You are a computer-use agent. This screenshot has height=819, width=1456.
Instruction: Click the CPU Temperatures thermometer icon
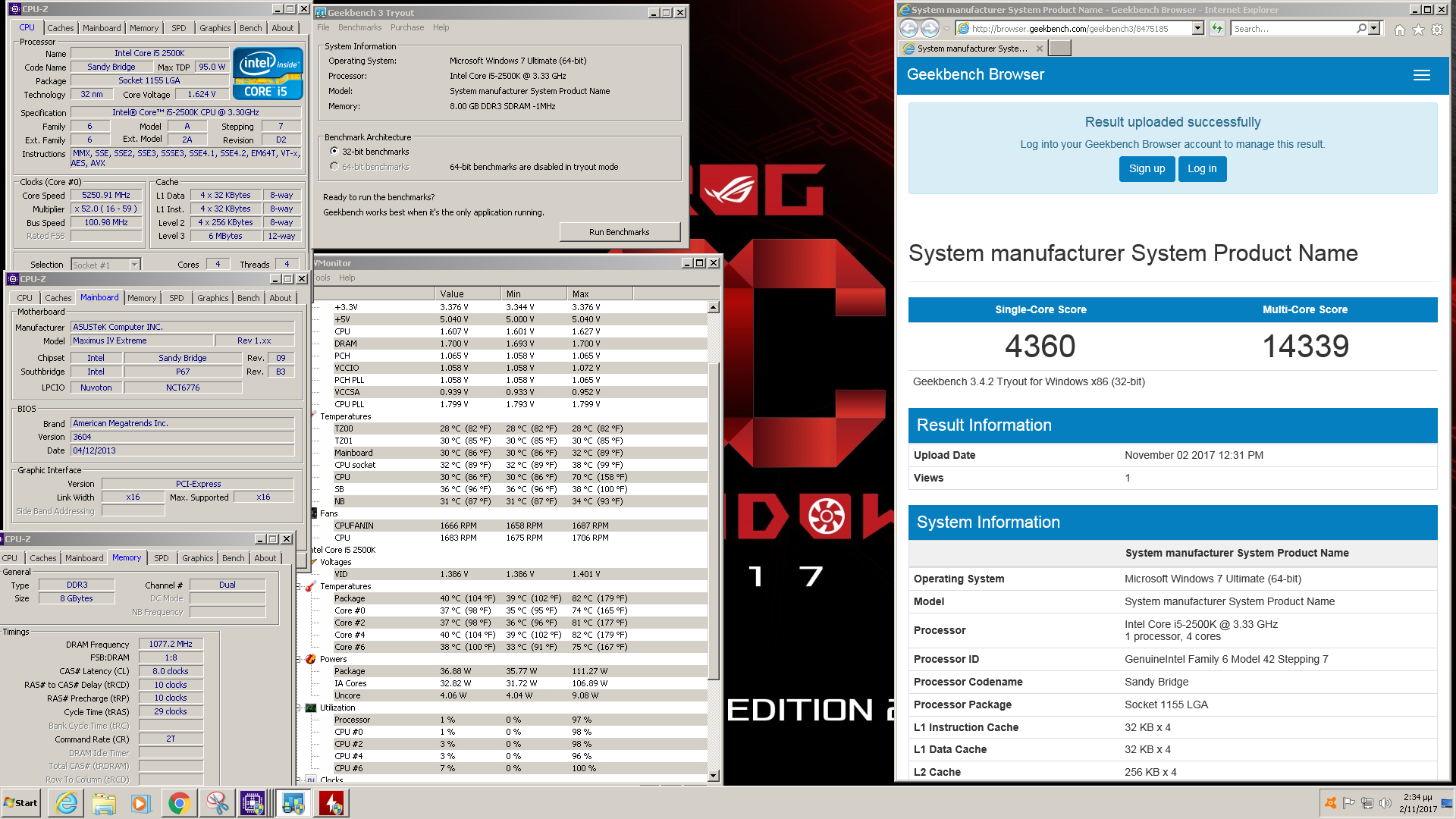click(310, 586)
